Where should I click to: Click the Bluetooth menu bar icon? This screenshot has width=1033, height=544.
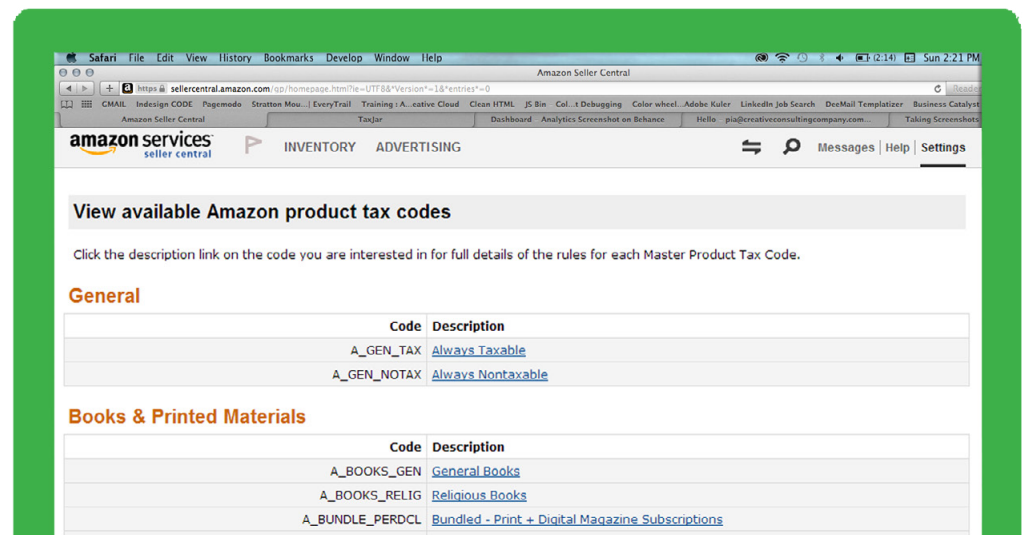[822, 58]
